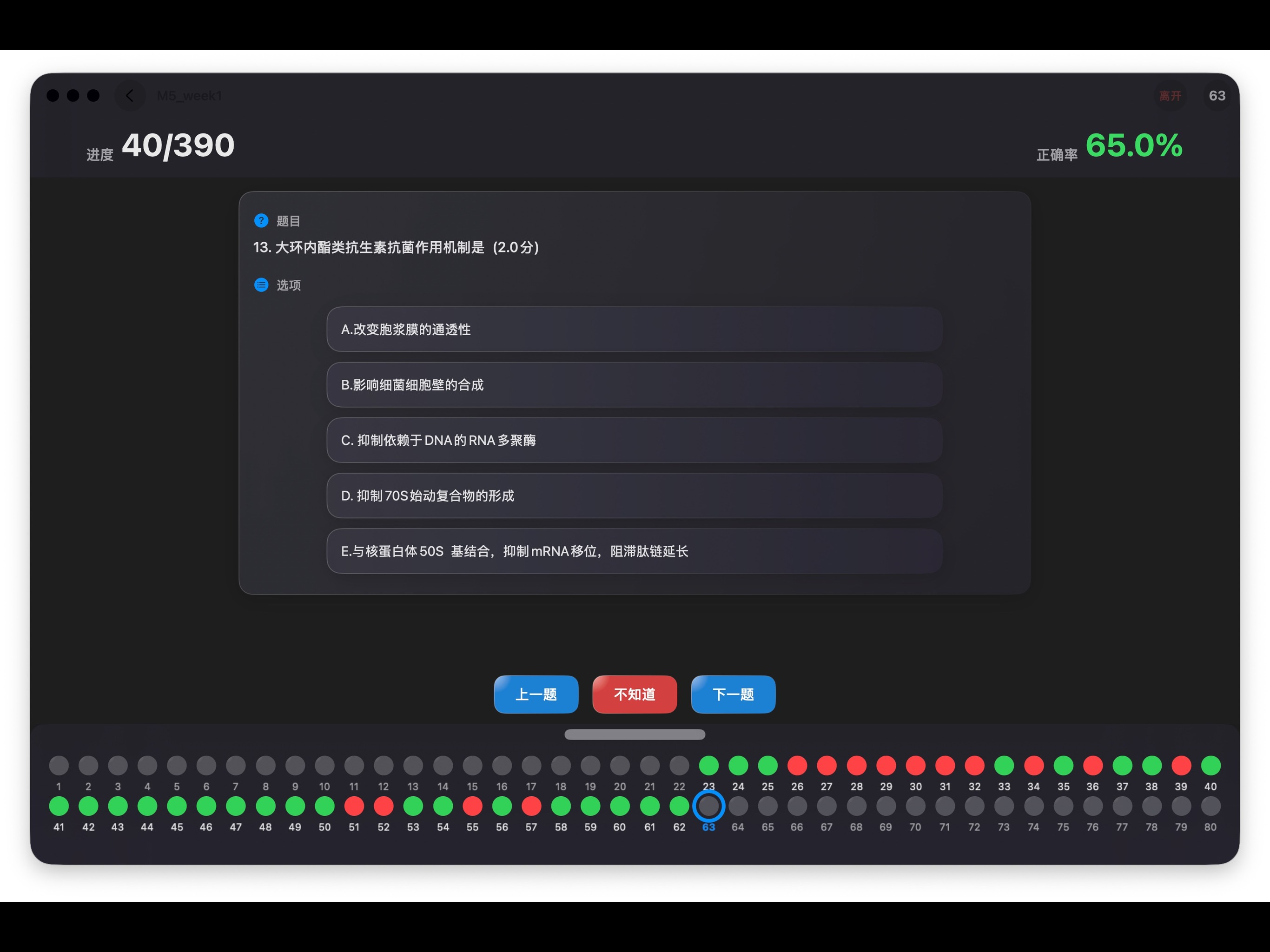Open green question 50 dot
The image size is (1270, 952).
(x=324, y=806)
